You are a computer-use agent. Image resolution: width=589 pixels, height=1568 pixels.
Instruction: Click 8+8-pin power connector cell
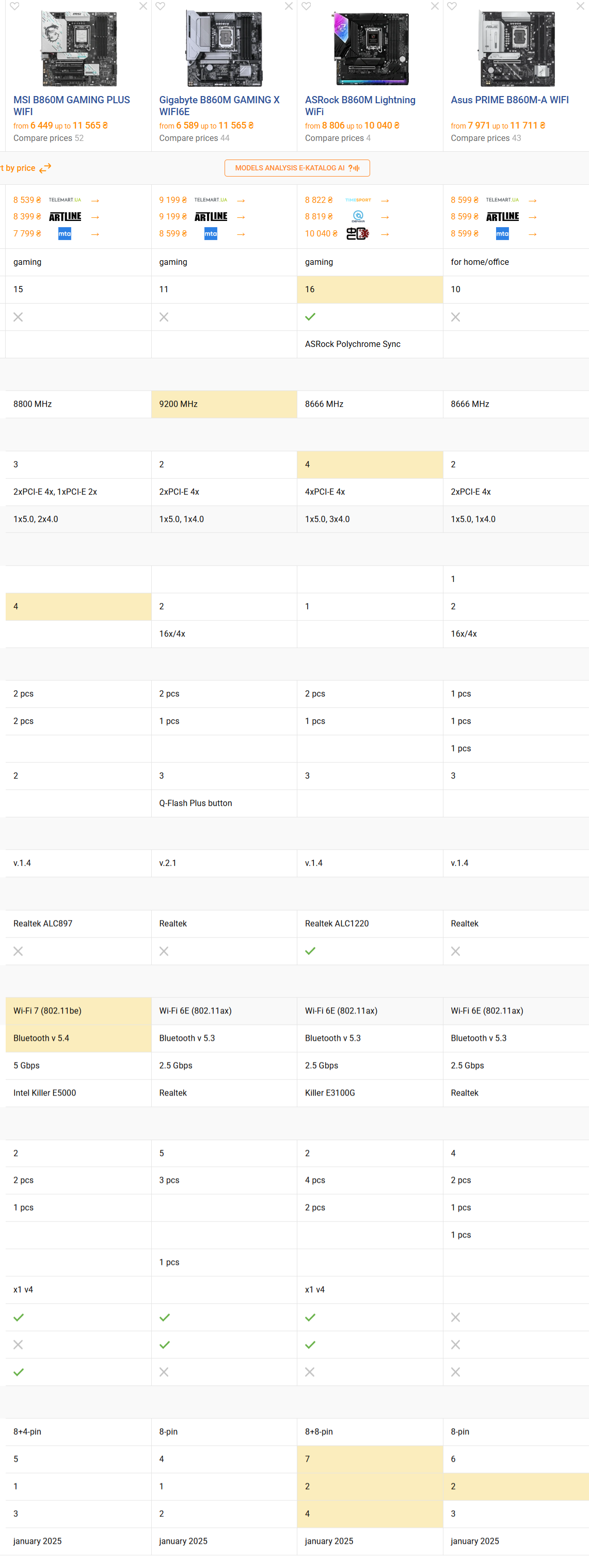pos(370,1432)
